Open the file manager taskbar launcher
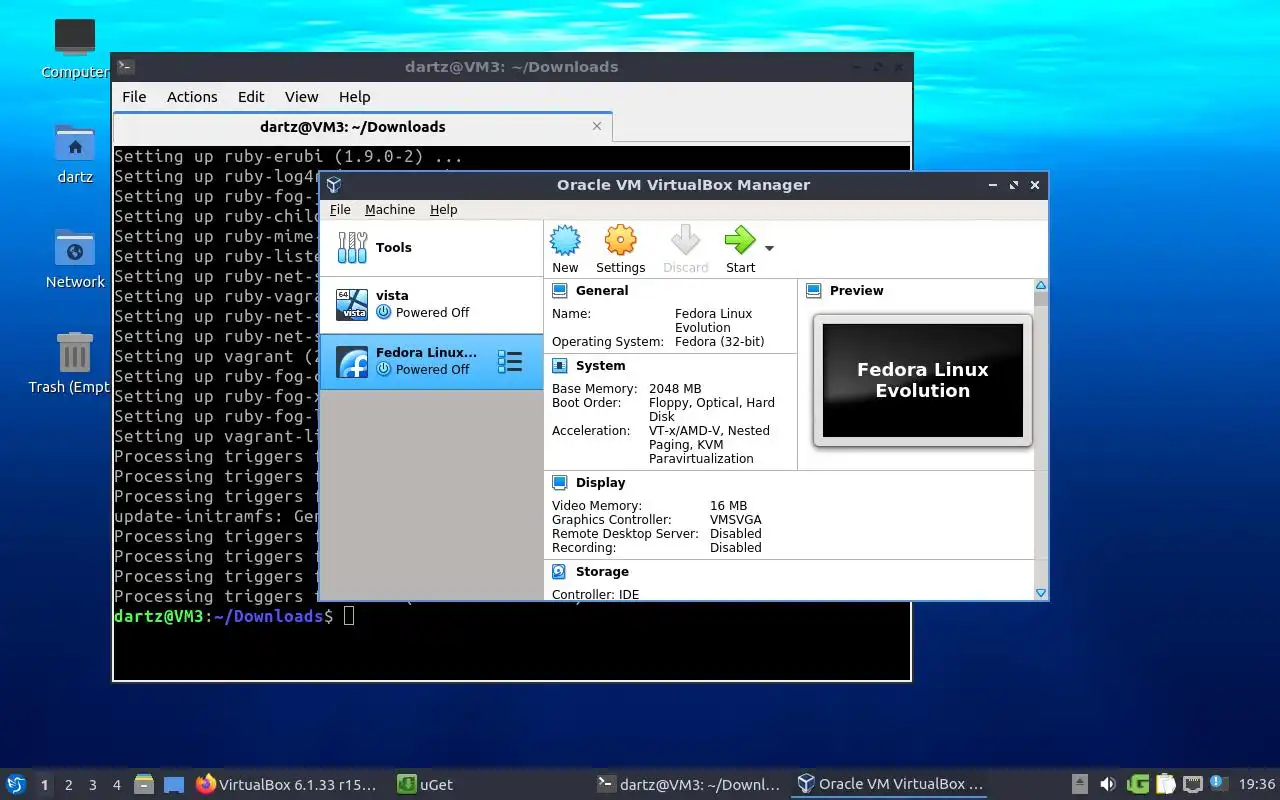Image resolution: width=1280 pixels, height=800 pixels. (x=144, y=784)
